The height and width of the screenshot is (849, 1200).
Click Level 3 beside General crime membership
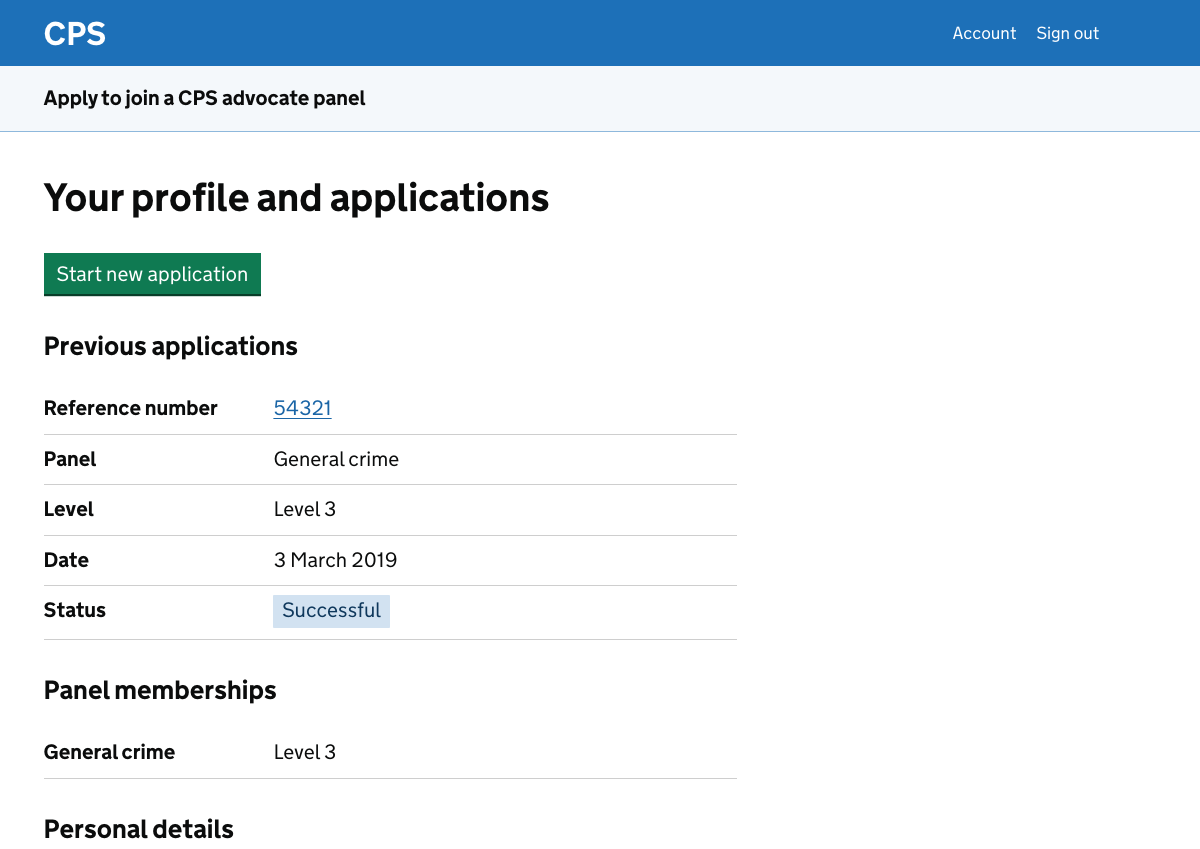[305, 752]
